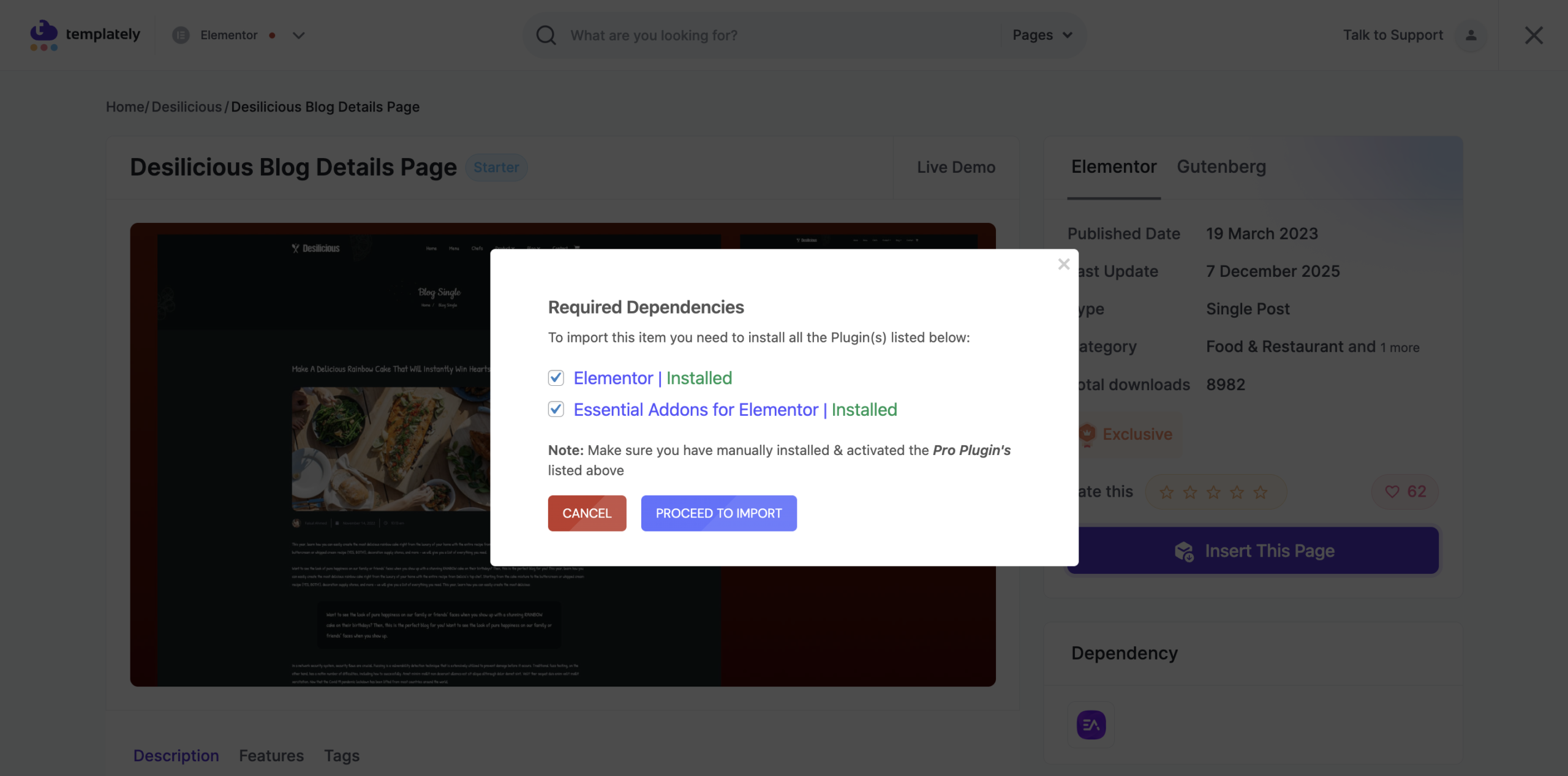The height and width of the screenshot is (776, 1568).
Task: Click the Essential Addons dependency icon
Action: (x=1091, y=725)
